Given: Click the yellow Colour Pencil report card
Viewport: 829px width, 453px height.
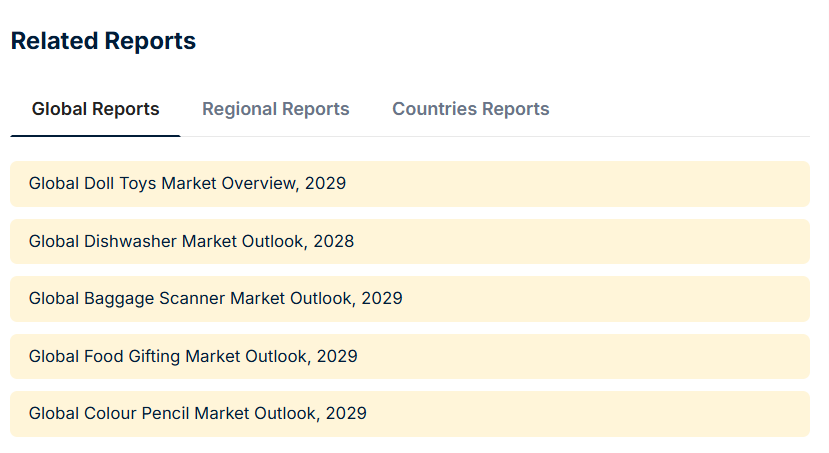Looking at the screenshot, I should (410, 414).
